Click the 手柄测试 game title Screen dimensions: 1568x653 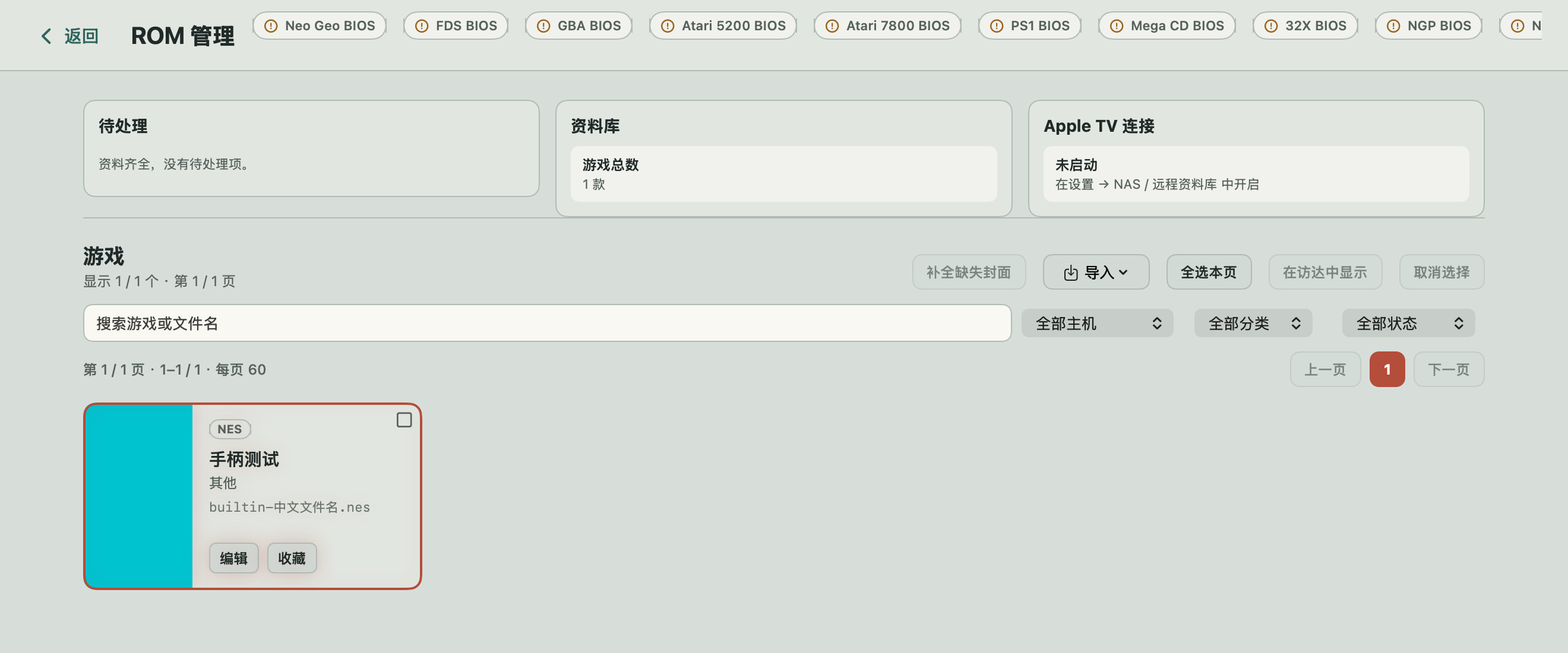point(244,459)
